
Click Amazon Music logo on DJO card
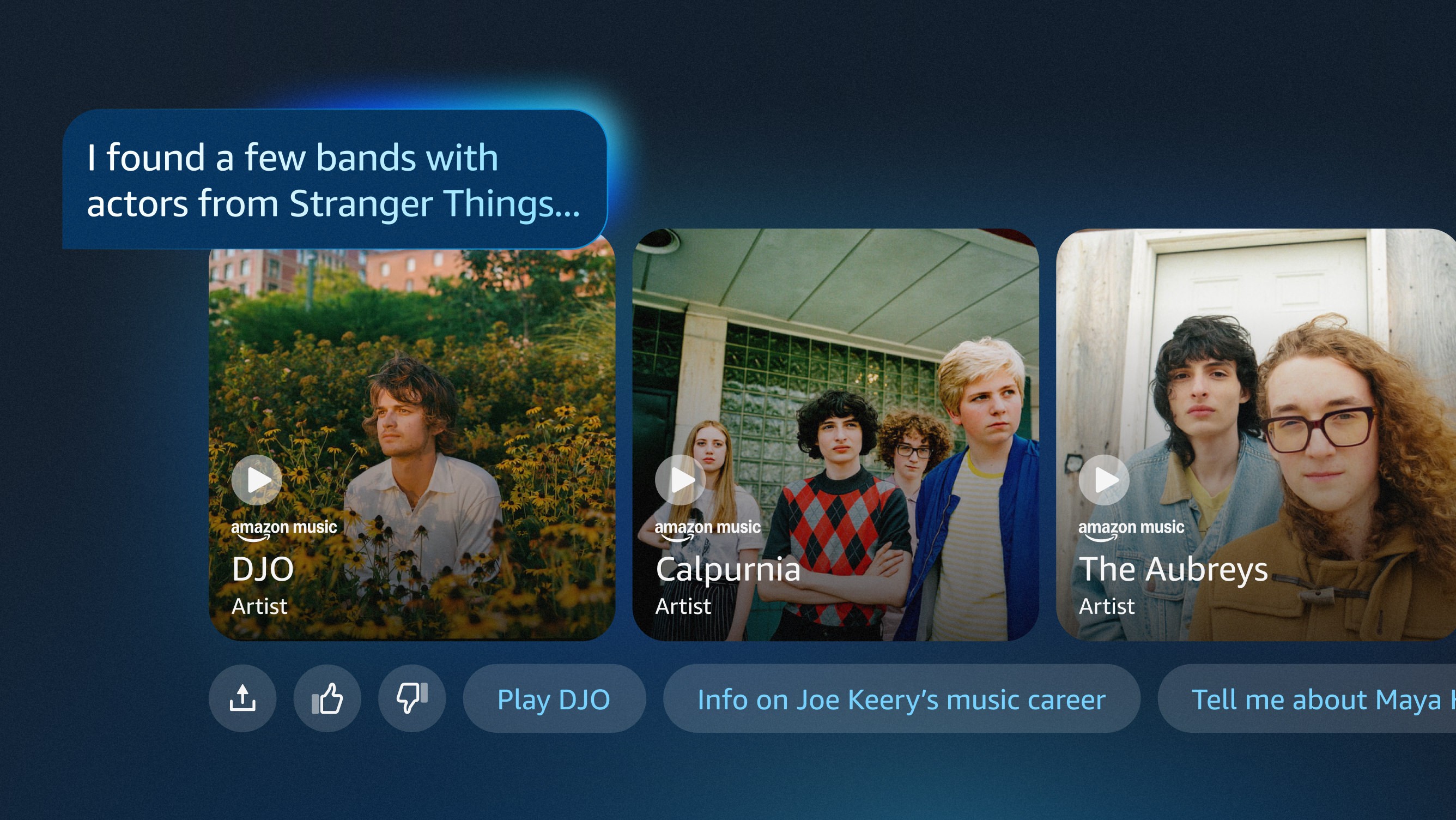pyautogui.click(x=284, y=530)
